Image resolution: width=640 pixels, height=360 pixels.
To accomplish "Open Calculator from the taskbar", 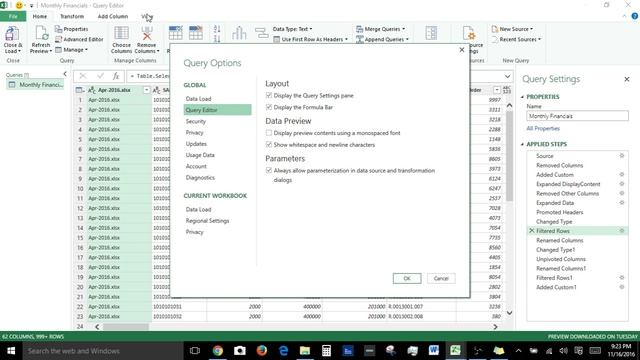I will (x=326, y=351).
